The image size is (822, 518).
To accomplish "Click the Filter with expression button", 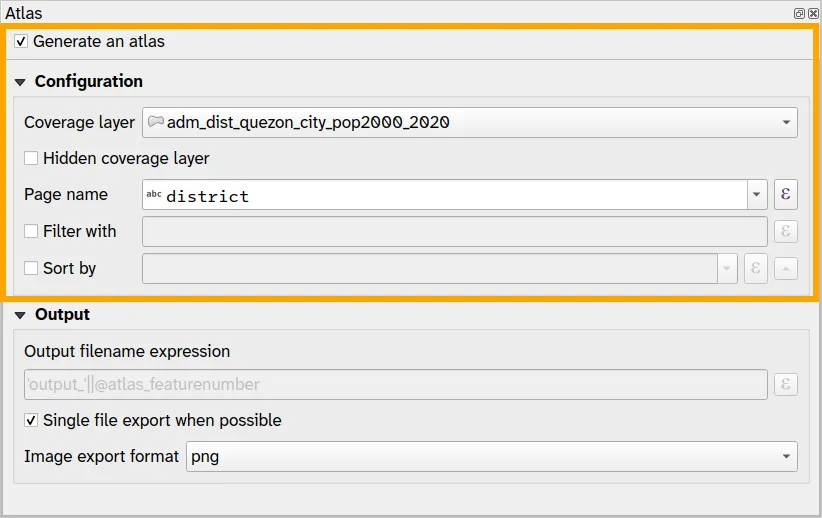I will pos(785,231).
